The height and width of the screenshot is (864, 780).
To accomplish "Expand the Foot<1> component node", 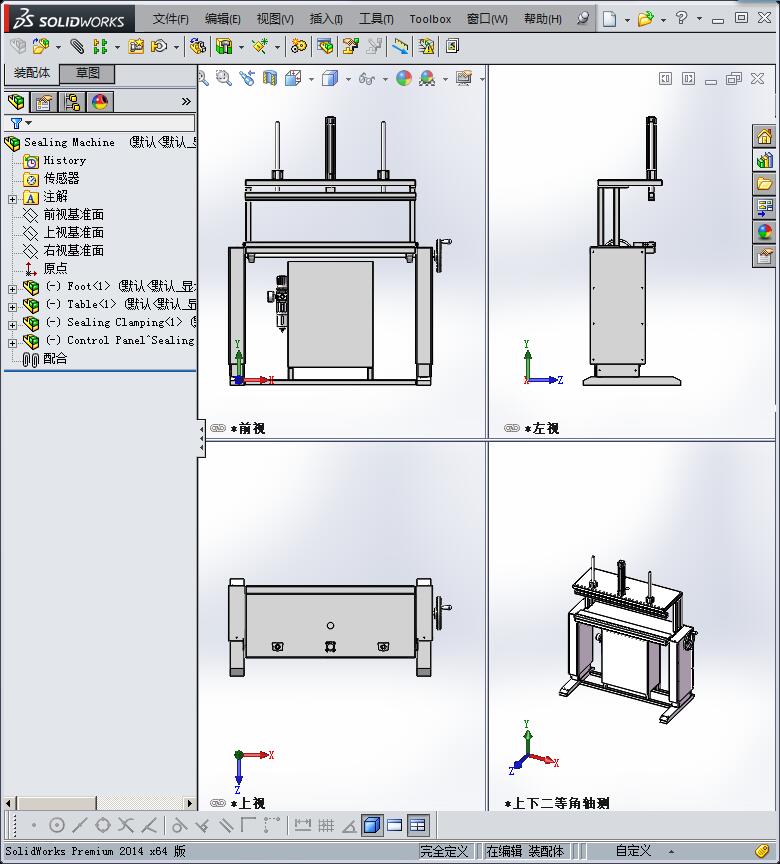I will click(12, 289).
